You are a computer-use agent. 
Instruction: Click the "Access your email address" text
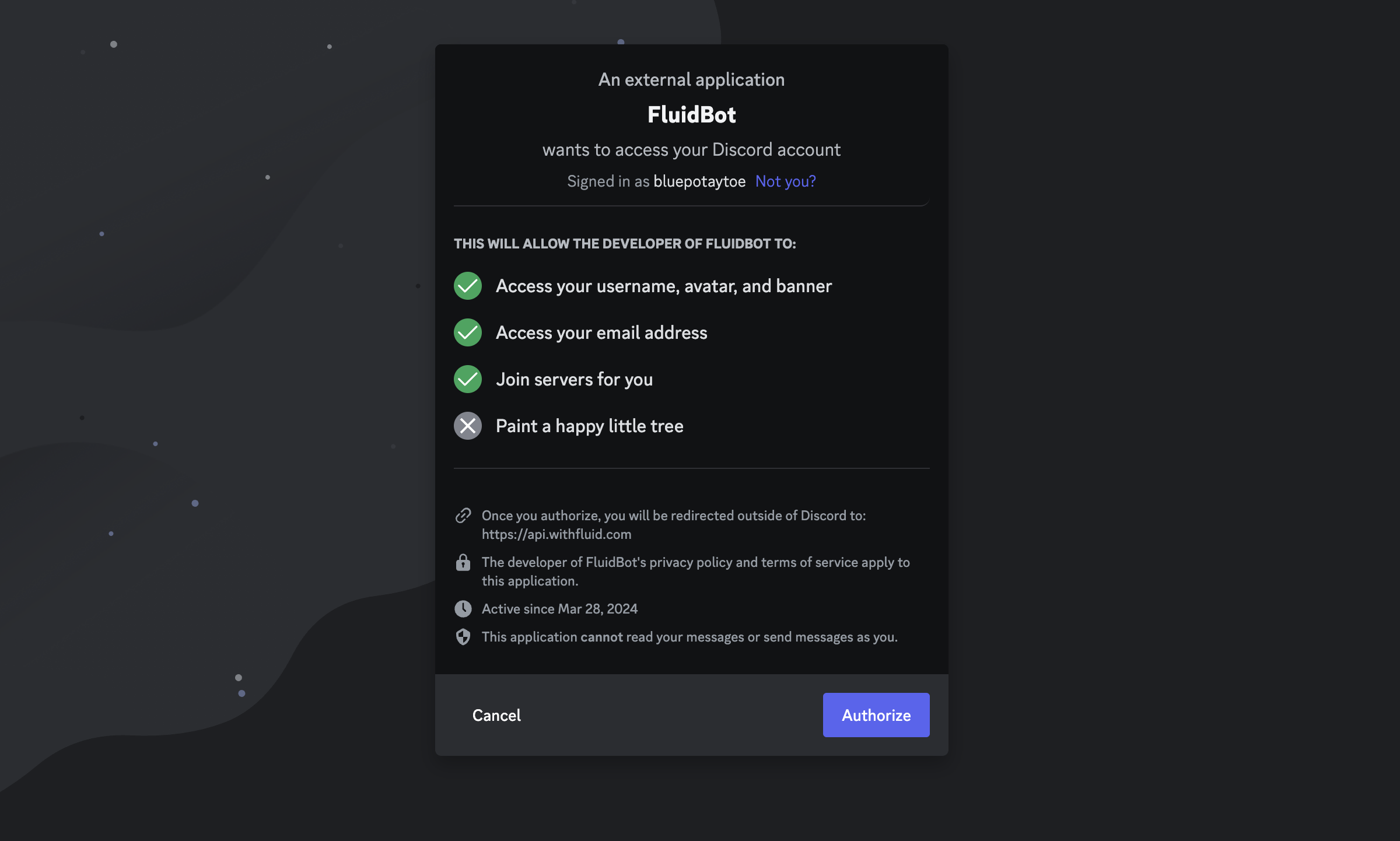(x=601, y=332)
